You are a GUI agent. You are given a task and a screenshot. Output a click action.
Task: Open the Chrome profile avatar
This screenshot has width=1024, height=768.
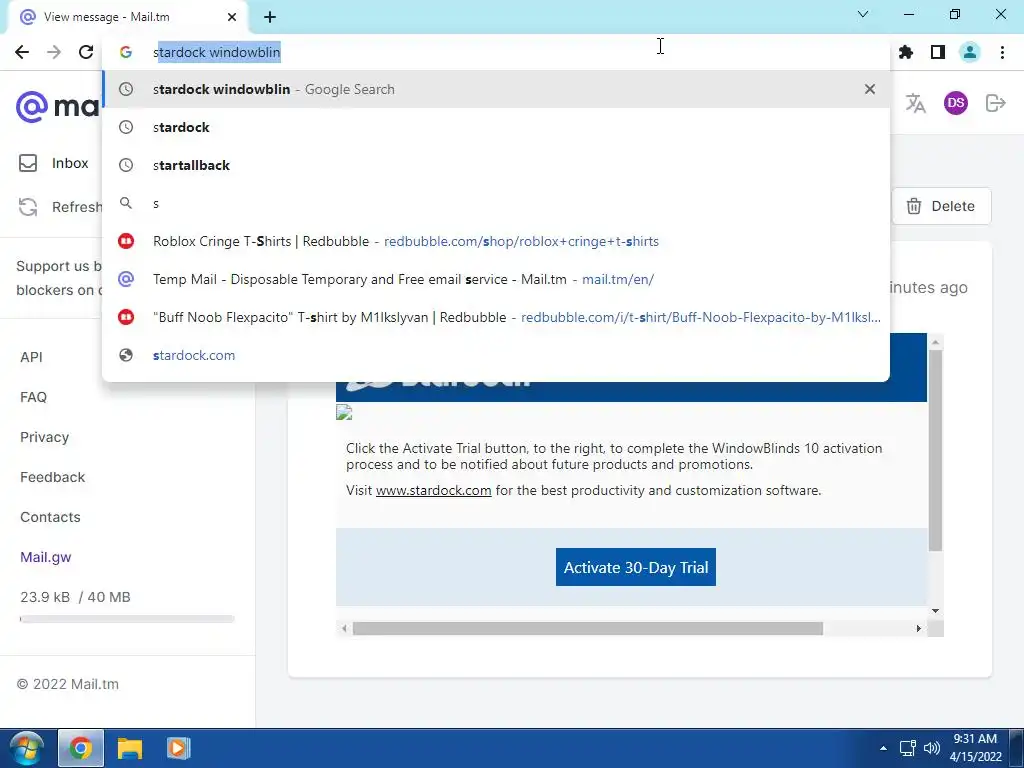[x=970, y=52]
